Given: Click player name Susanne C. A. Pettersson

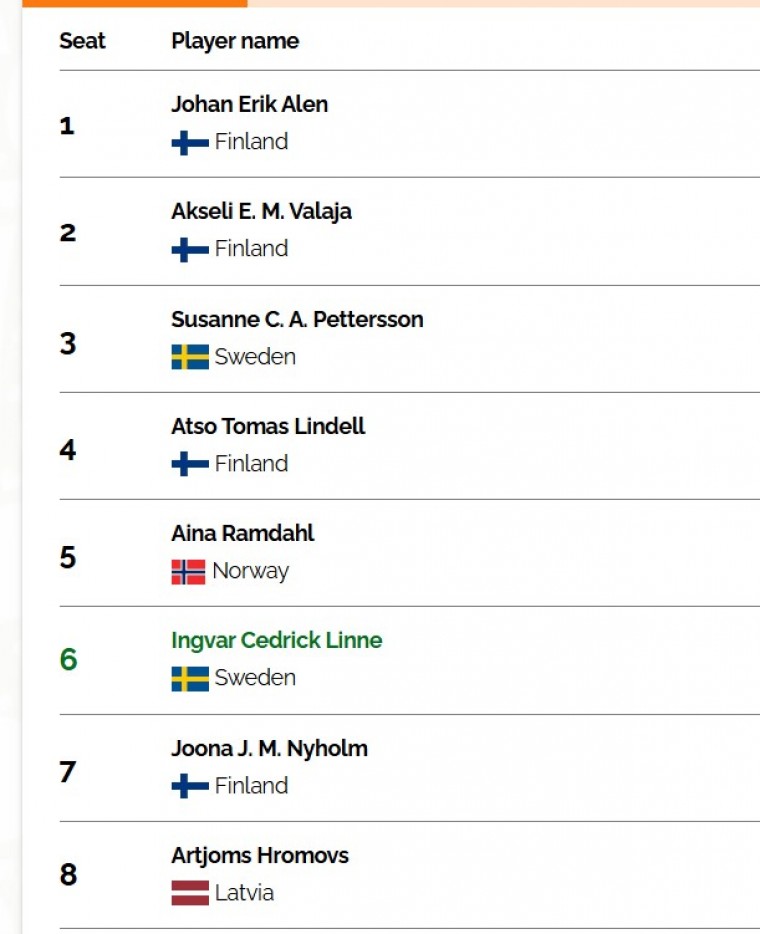Looking at the screenshot, I should coord(297,319).
